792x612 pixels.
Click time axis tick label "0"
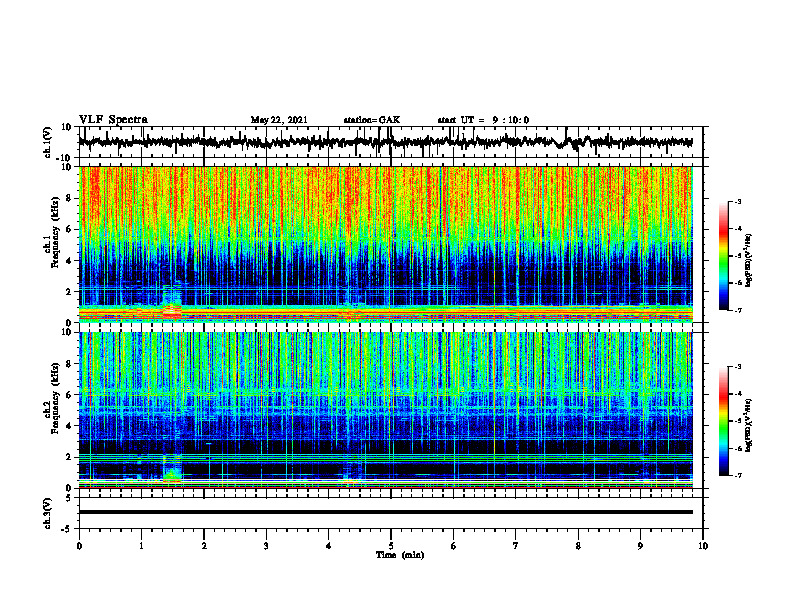tap(79, 546)
